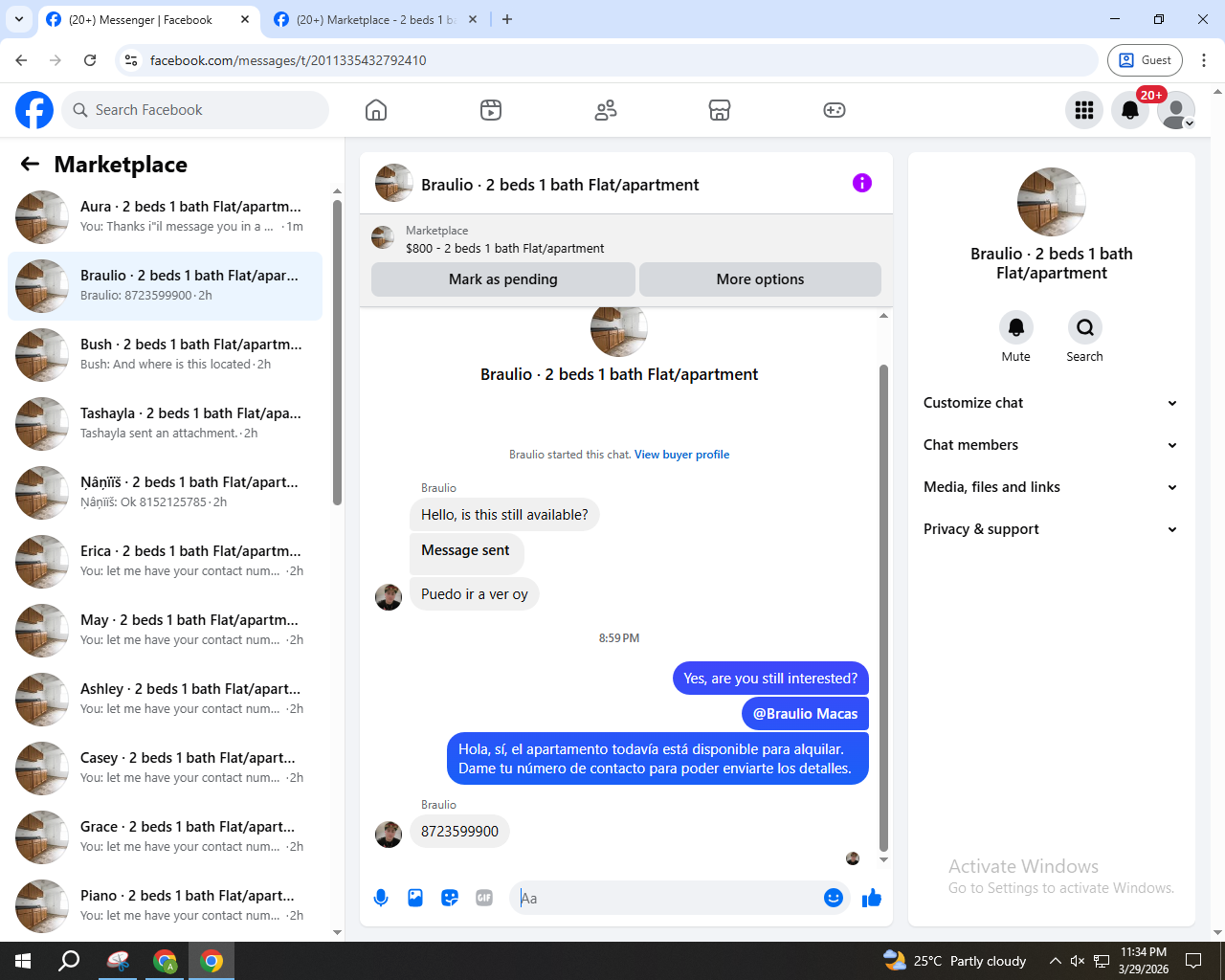
Task: Open Tashayla conversation in the list
Action: [x=165, y=424]
